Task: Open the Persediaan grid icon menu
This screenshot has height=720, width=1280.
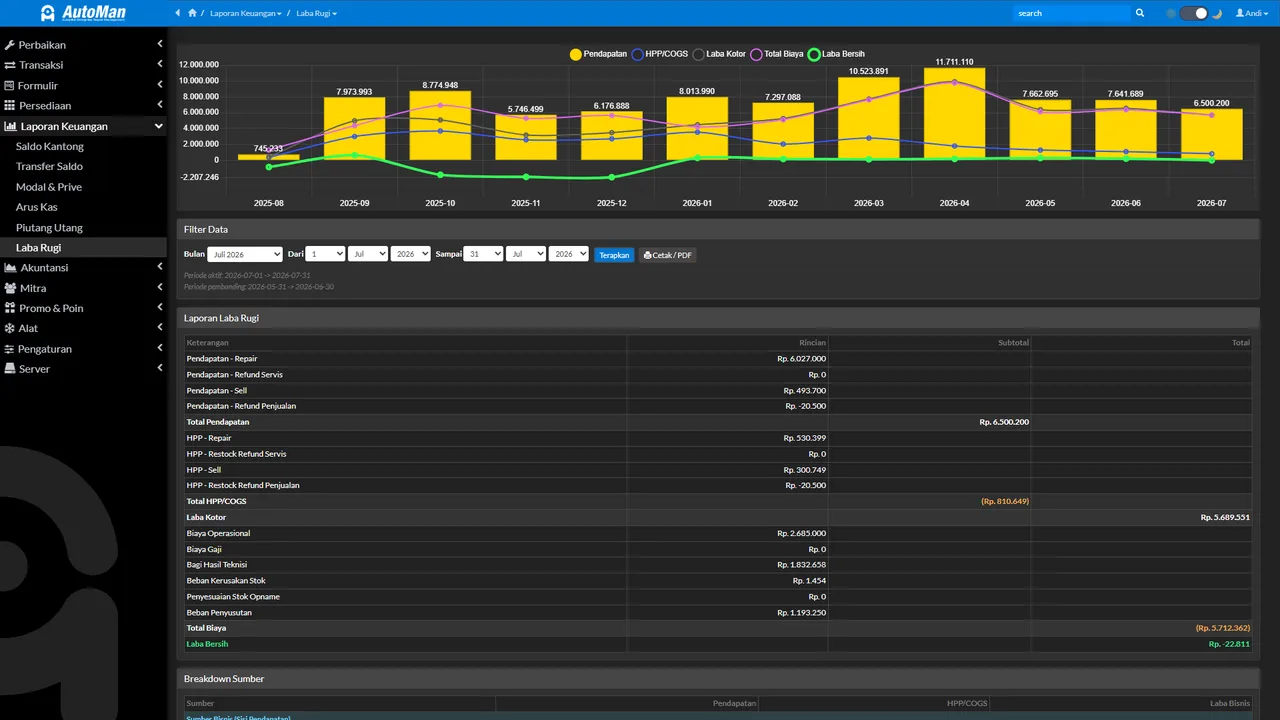Action: 83,105
